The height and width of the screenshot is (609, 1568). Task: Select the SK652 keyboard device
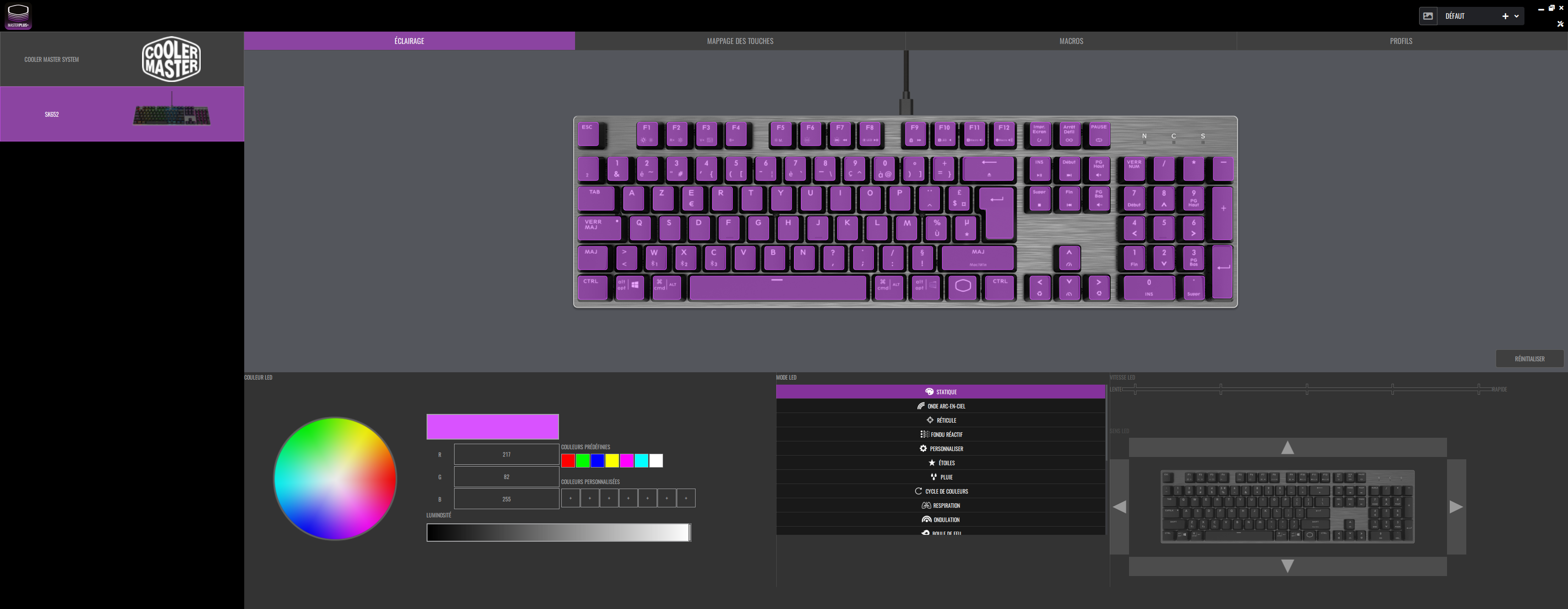tap(122, 114)
